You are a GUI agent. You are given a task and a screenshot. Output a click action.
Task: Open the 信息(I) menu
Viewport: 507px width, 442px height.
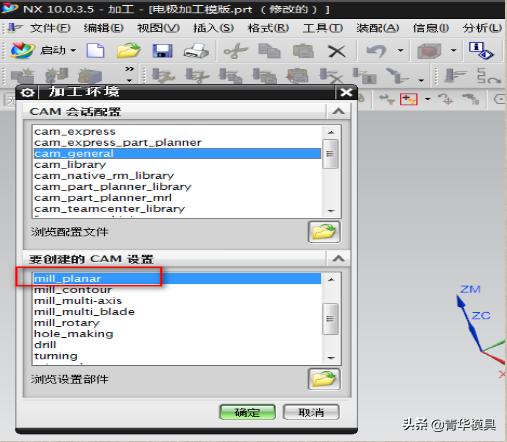[x=431, y=28]
